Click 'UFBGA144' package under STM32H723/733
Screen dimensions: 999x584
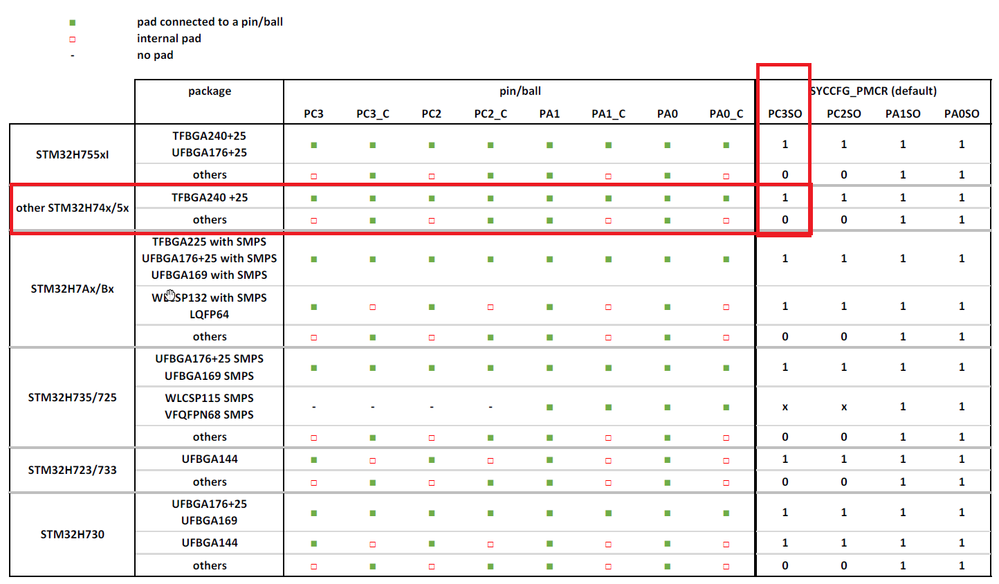point(209,459)
